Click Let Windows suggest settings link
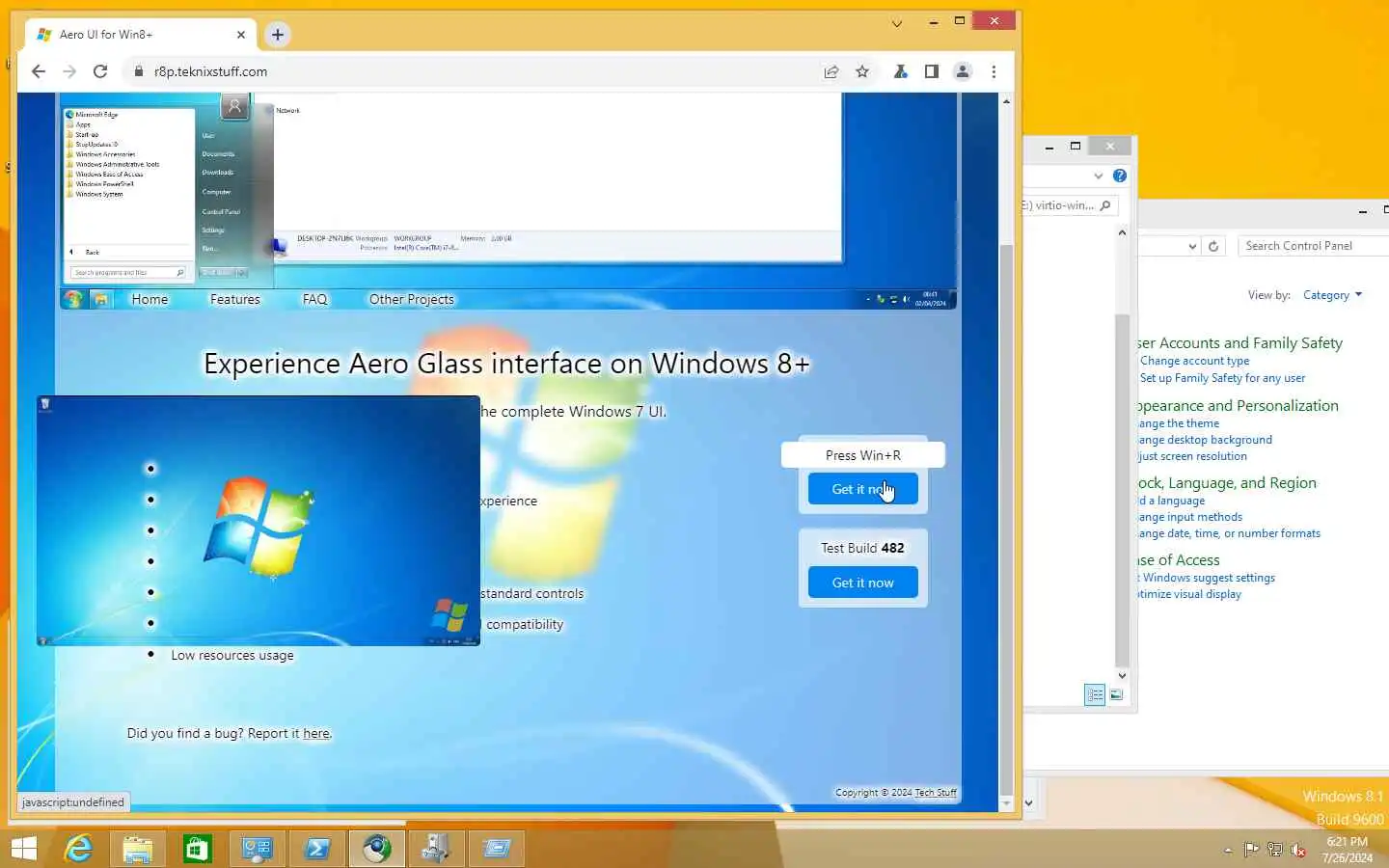This screenshot has height=868, width=1389. coord(1207,578)
